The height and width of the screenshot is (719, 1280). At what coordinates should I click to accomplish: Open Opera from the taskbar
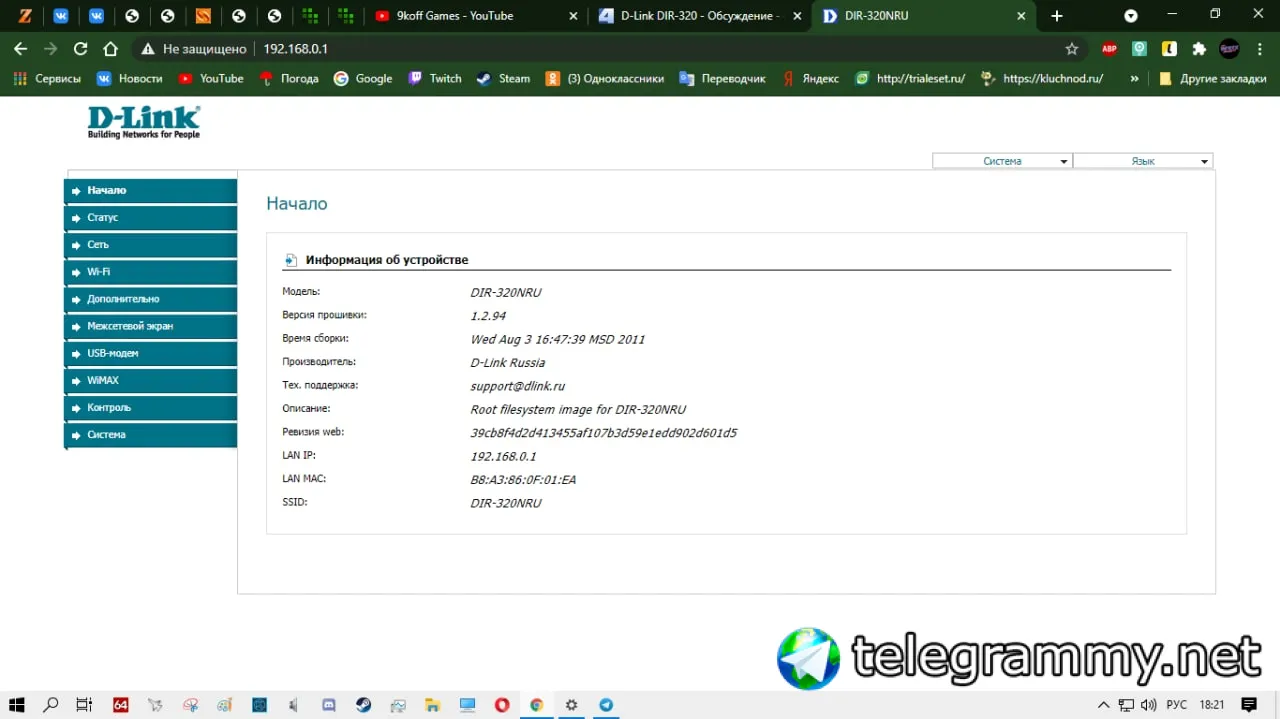tap(502, 705)
